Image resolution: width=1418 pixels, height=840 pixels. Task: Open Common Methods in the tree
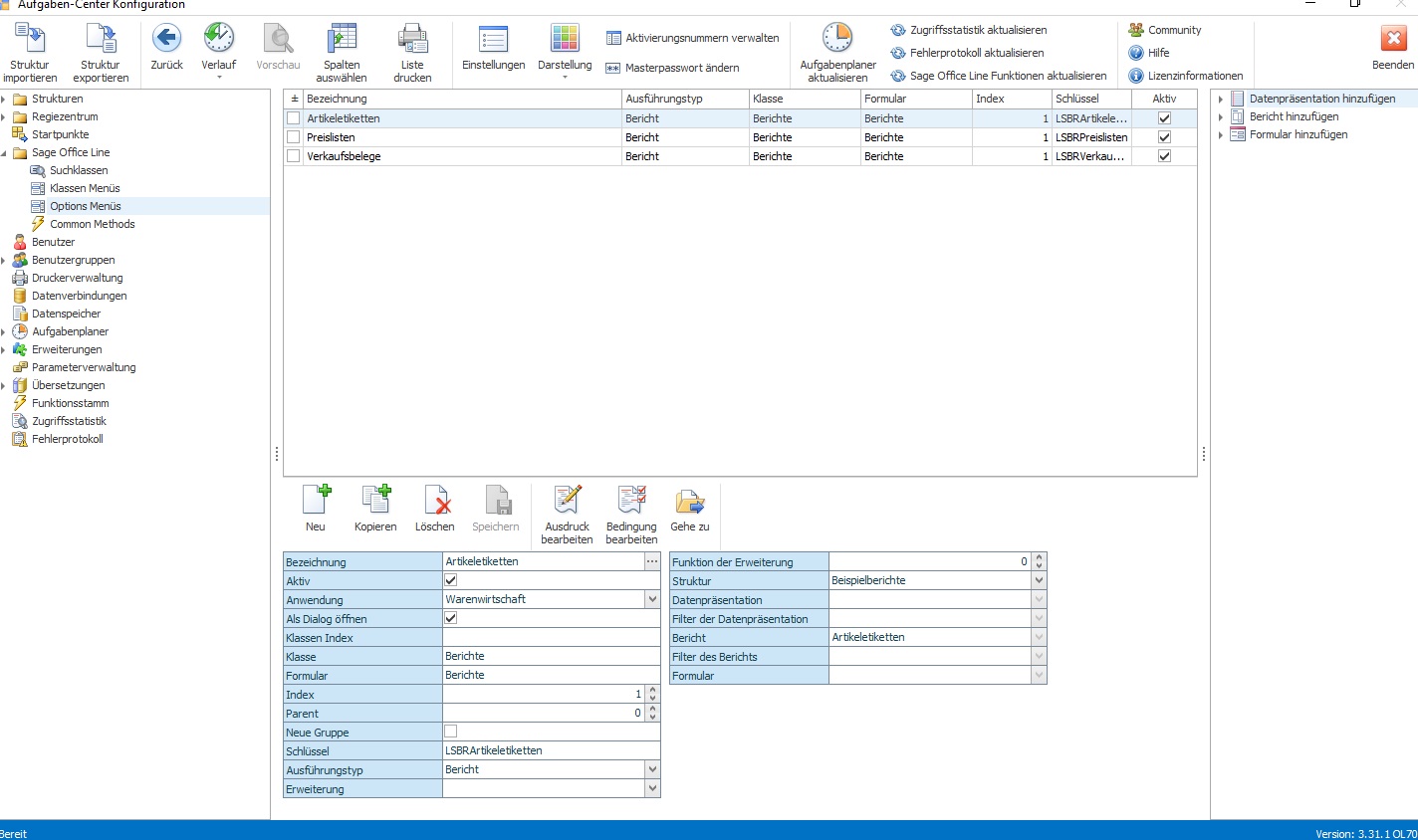[93, 224]
